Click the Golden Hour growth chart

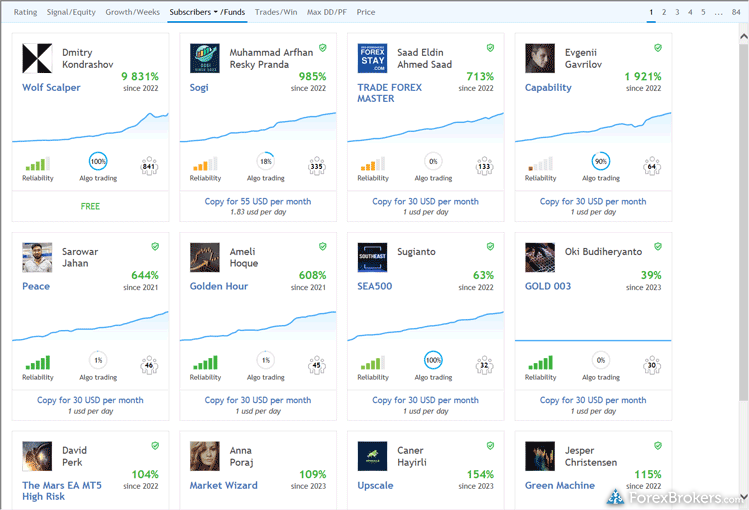[258, 321]
